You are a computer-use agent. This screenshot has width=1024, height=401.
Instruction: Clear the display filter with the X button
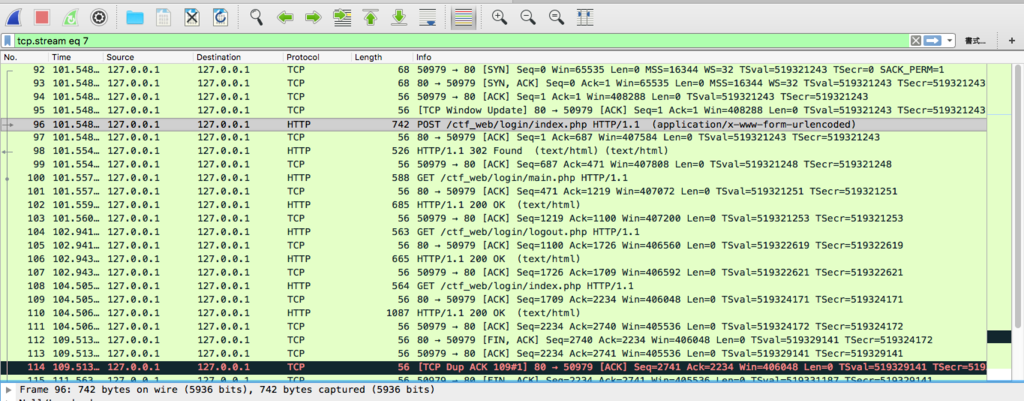coord(916,40)
